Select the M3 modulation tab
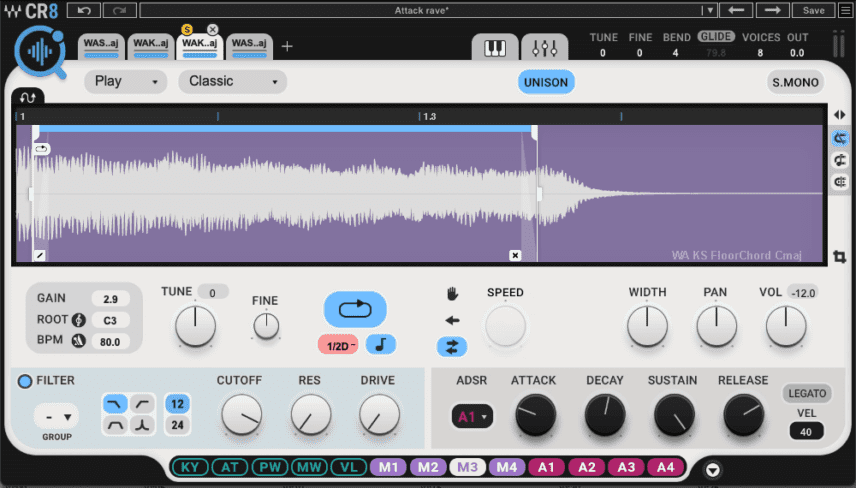 (x=467, y=467)
